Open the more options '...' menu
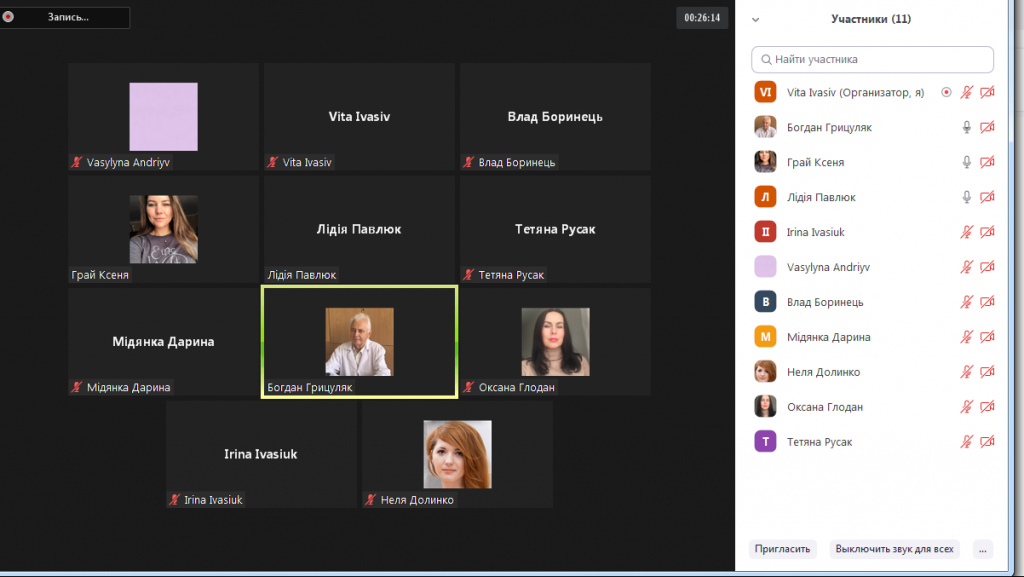Screen dimensions: 1024x577 982,549
